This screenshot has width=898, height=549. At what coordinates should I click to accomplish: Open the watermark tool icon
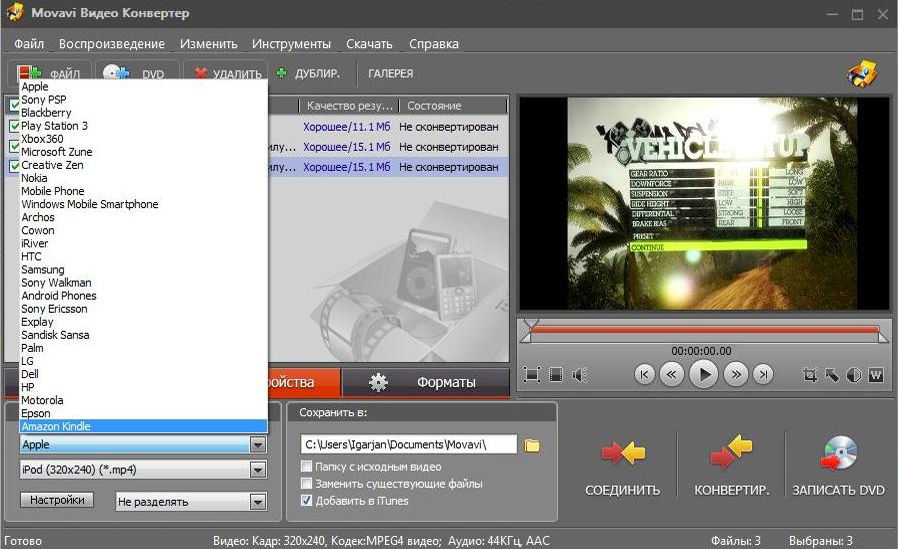tap(876, 375)
